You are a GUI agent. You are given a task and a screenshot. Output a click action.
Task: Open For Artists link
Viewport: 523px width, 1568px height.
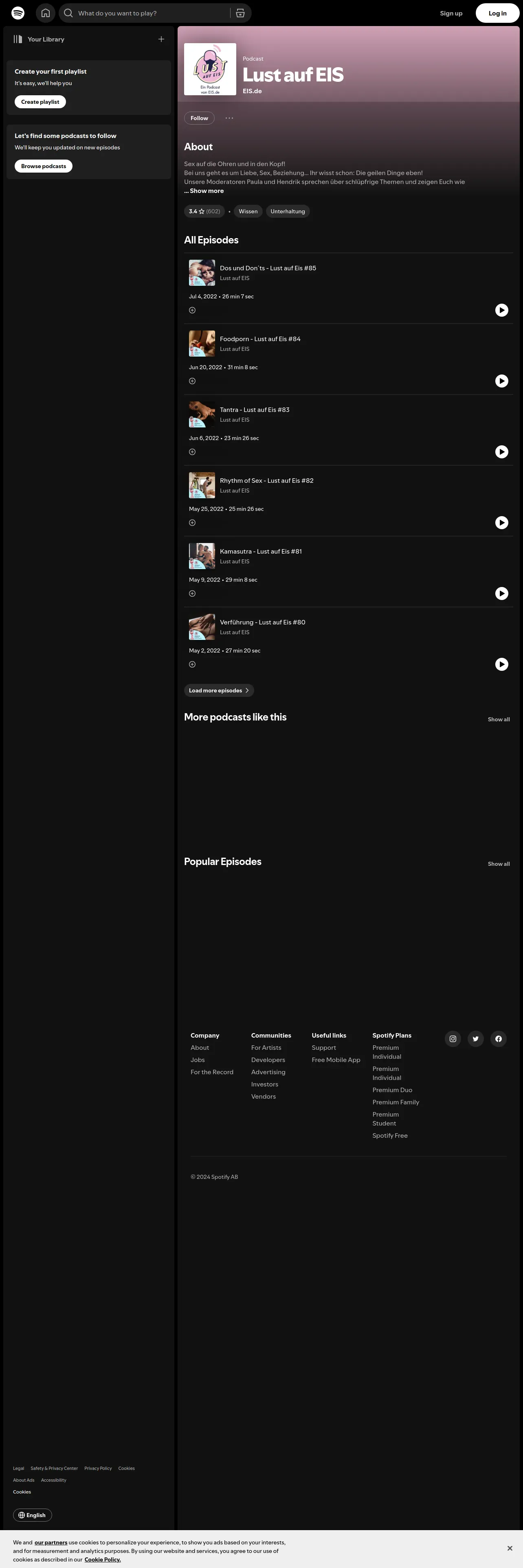(266, 1047)
